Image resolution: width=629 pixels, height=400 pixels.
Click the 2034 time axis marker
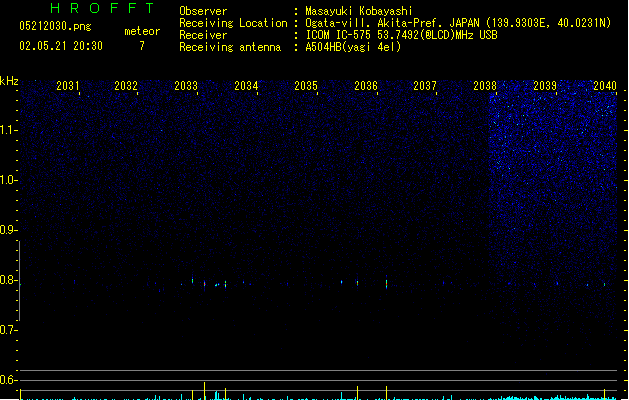[x=246, y=86]
